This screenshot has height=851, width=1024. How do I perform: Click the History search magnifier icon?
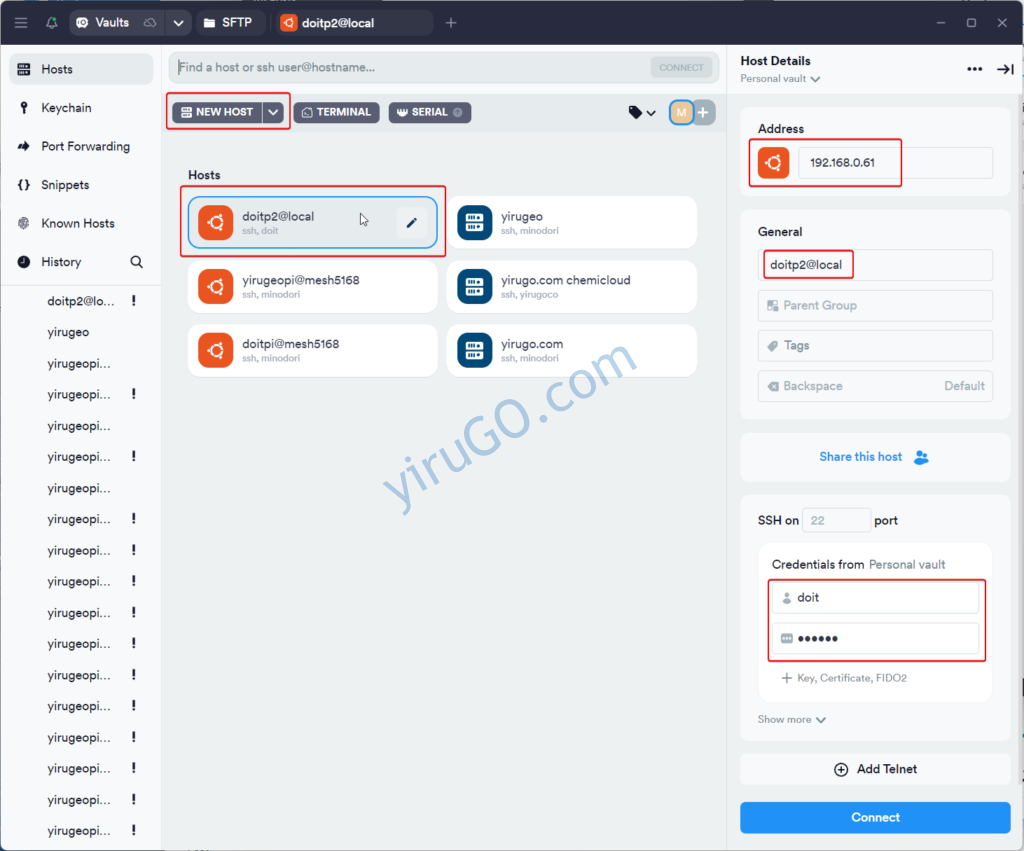[x=137, y=262]
